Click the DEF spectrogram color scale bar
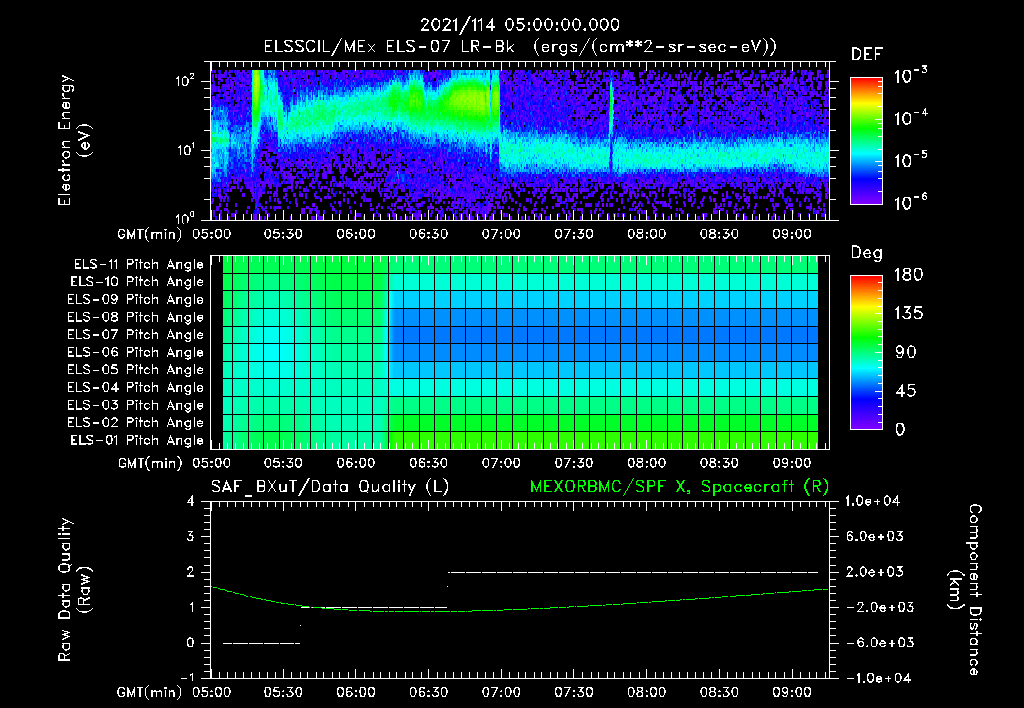This screenshot has height=708, width=1024. [x=866, y=141]
